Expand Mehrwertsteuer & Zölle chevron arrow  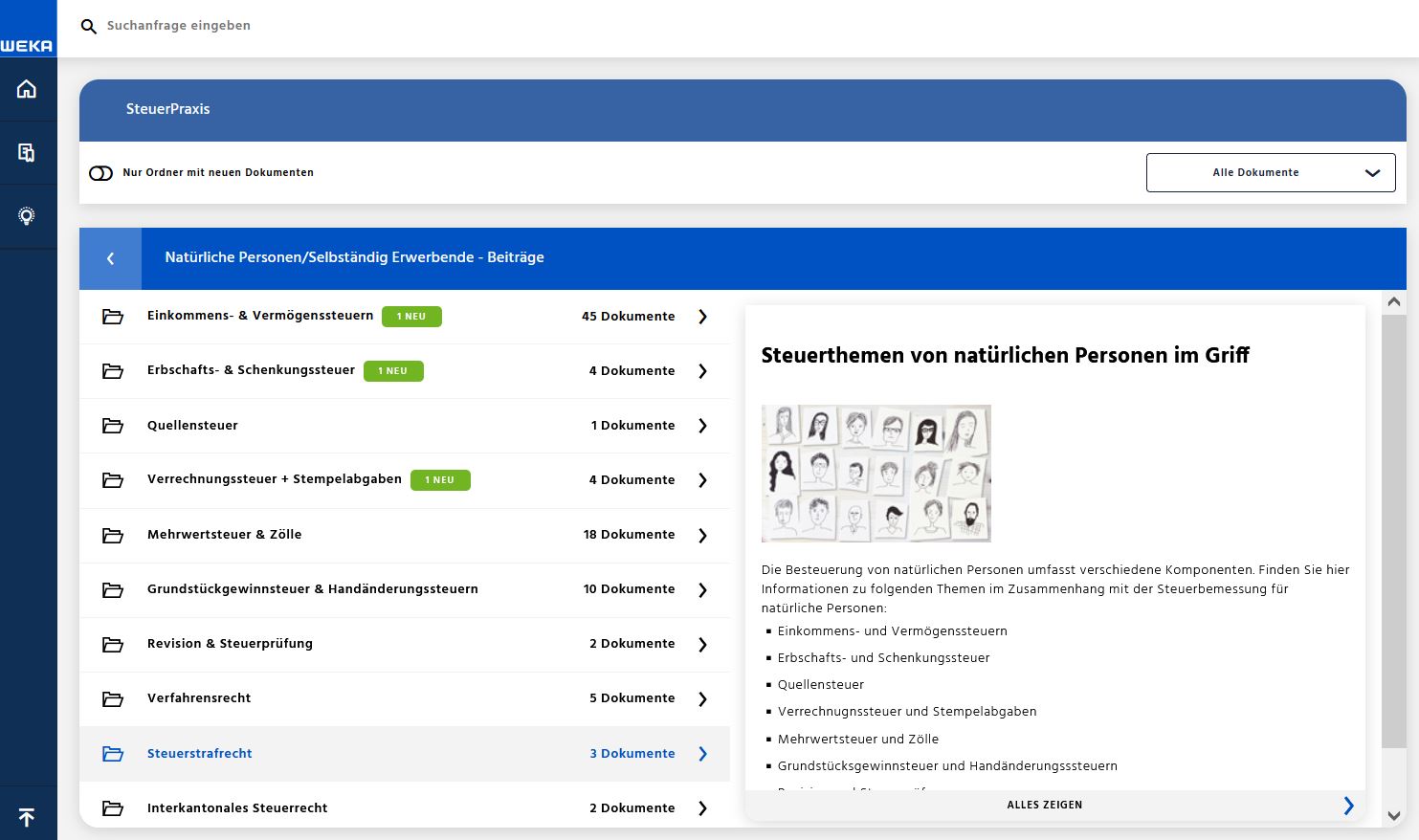click(702, 535)
